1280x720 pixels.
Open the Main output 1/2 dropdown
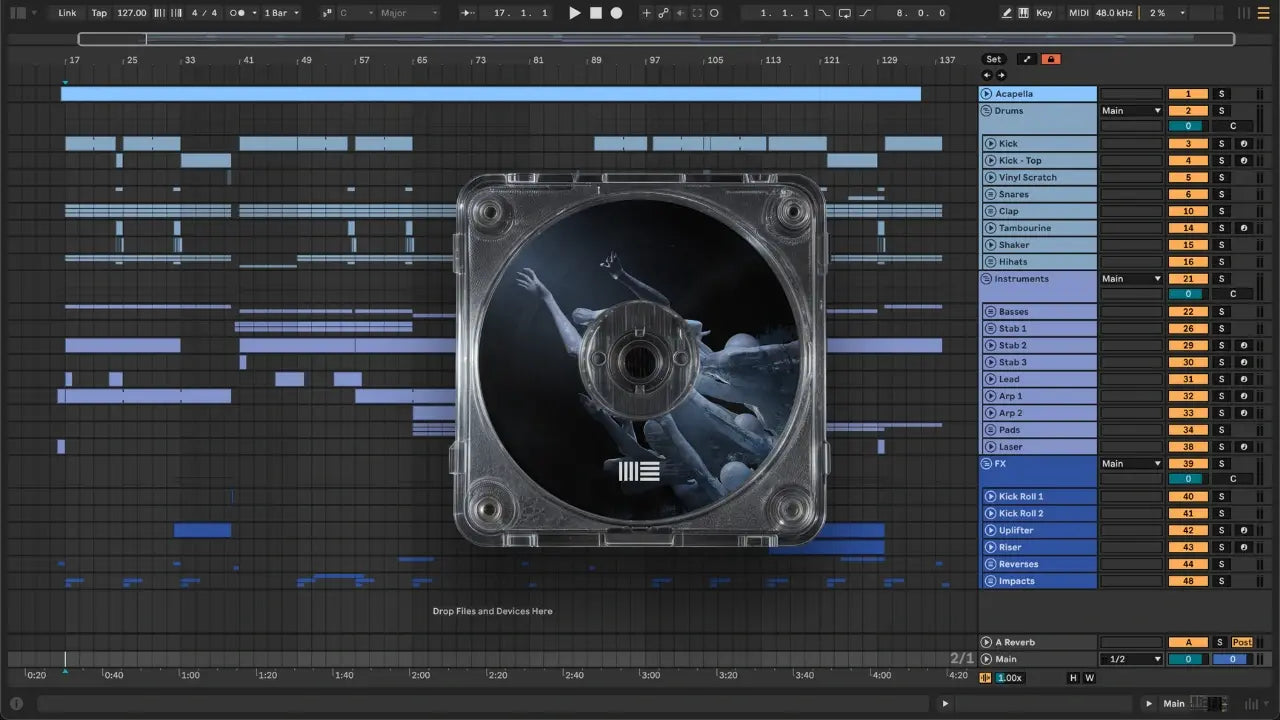1131,659
